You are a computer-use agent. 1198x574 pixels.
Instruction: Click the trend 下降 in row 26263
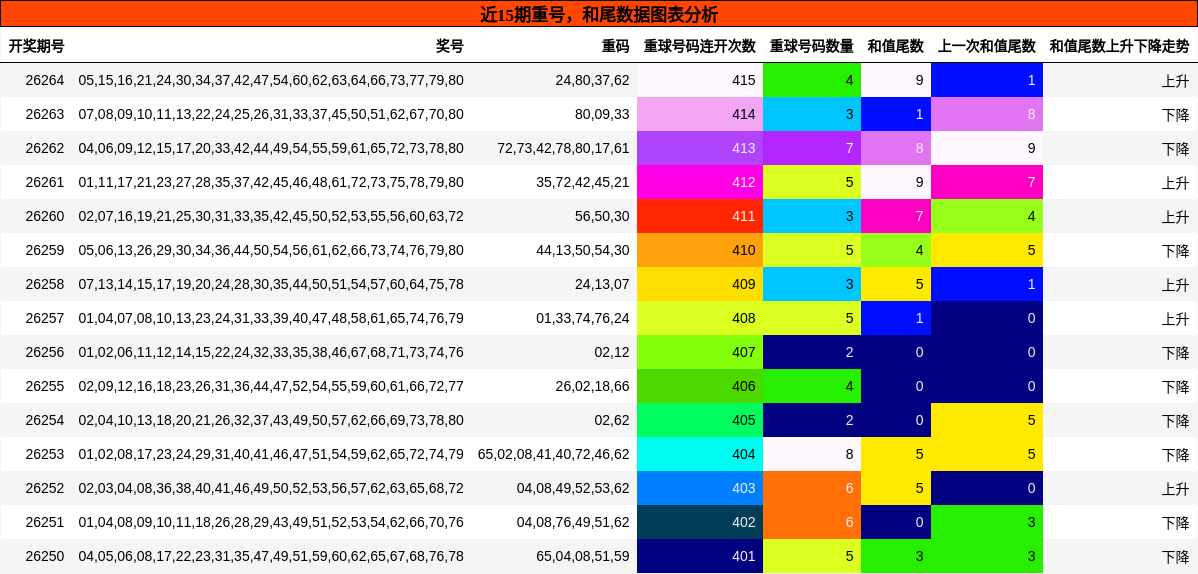coord(1176,115)
